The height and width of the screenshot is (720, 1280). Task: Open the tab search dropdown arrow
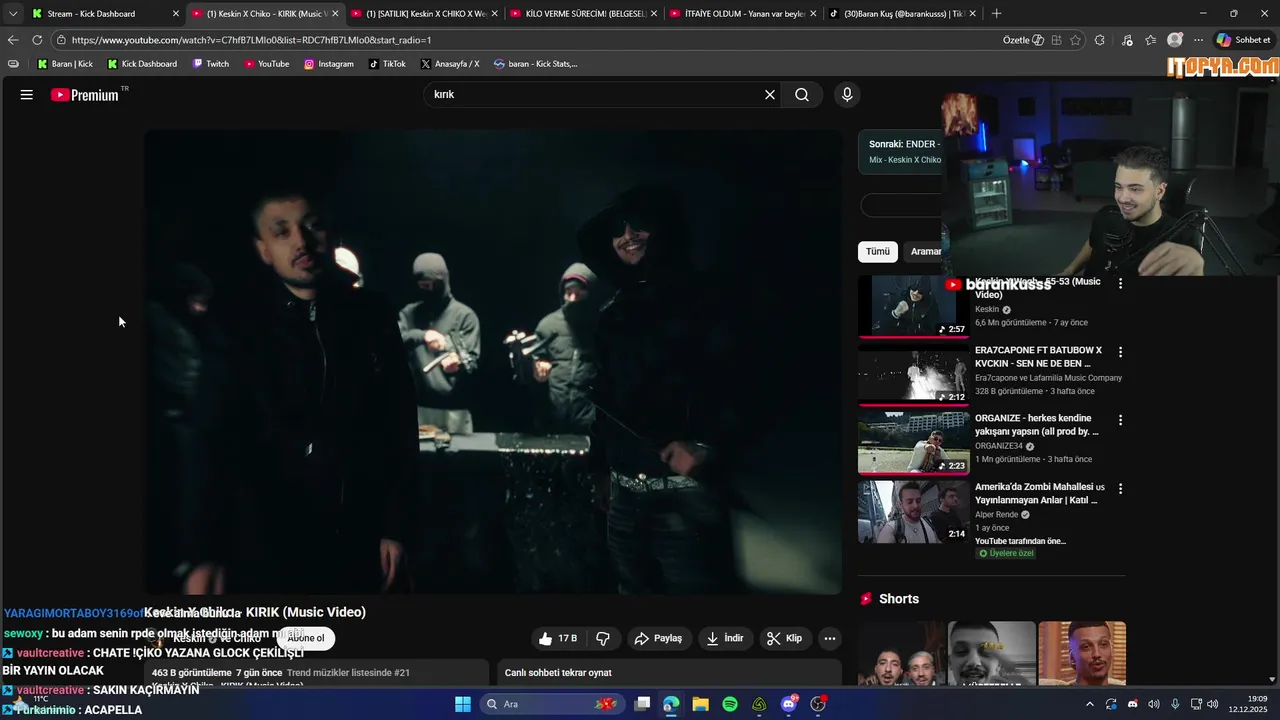pos(12,14)
